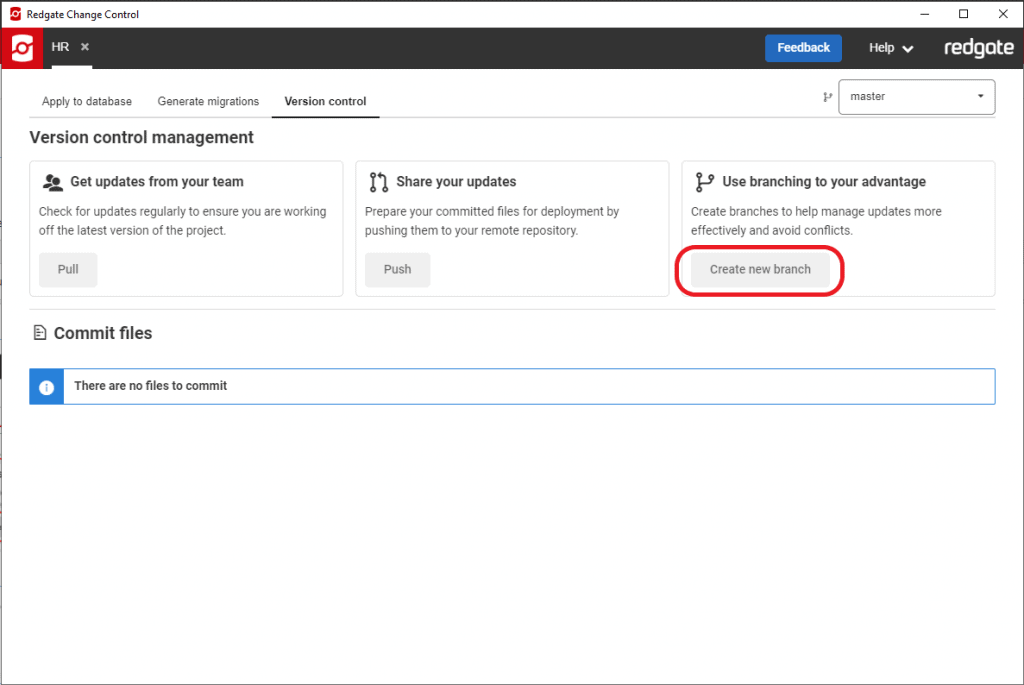The height and width of the screenshot is (685, 1024).
Task: Click the Redgate Change Control logo icon
Action: point(22,47)
